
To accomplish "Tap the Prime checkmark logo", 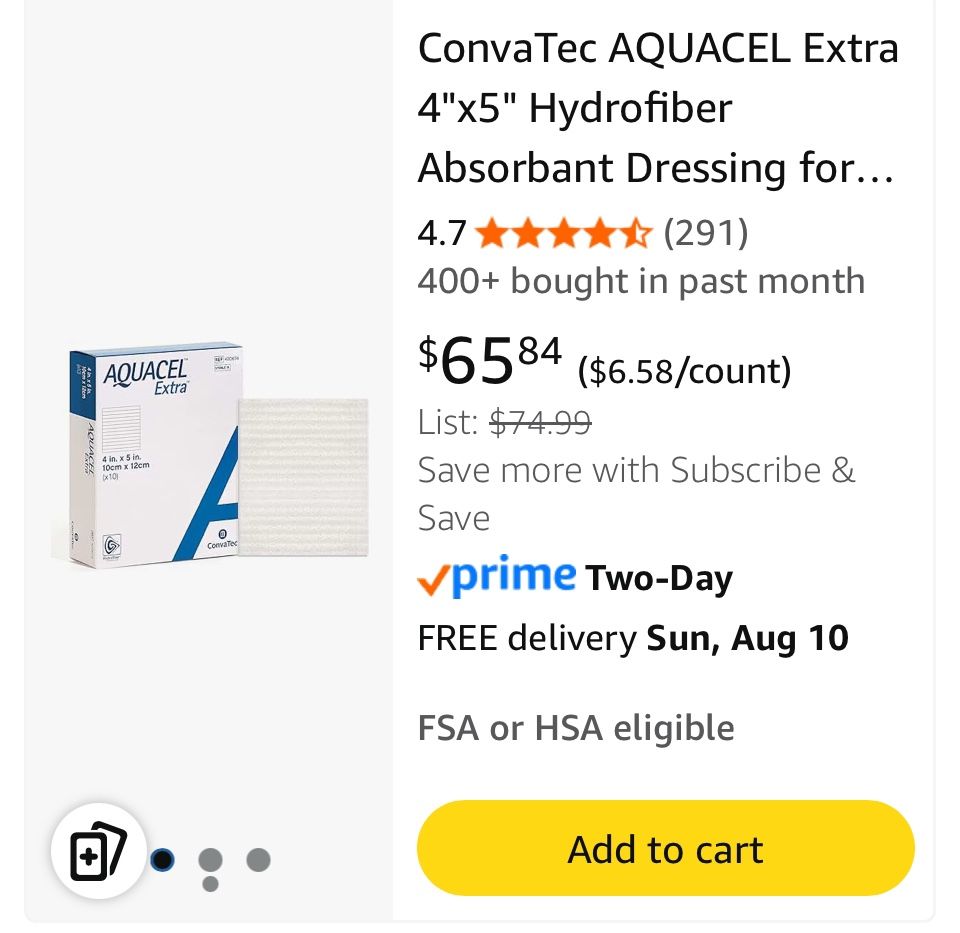I will [496, 577].
